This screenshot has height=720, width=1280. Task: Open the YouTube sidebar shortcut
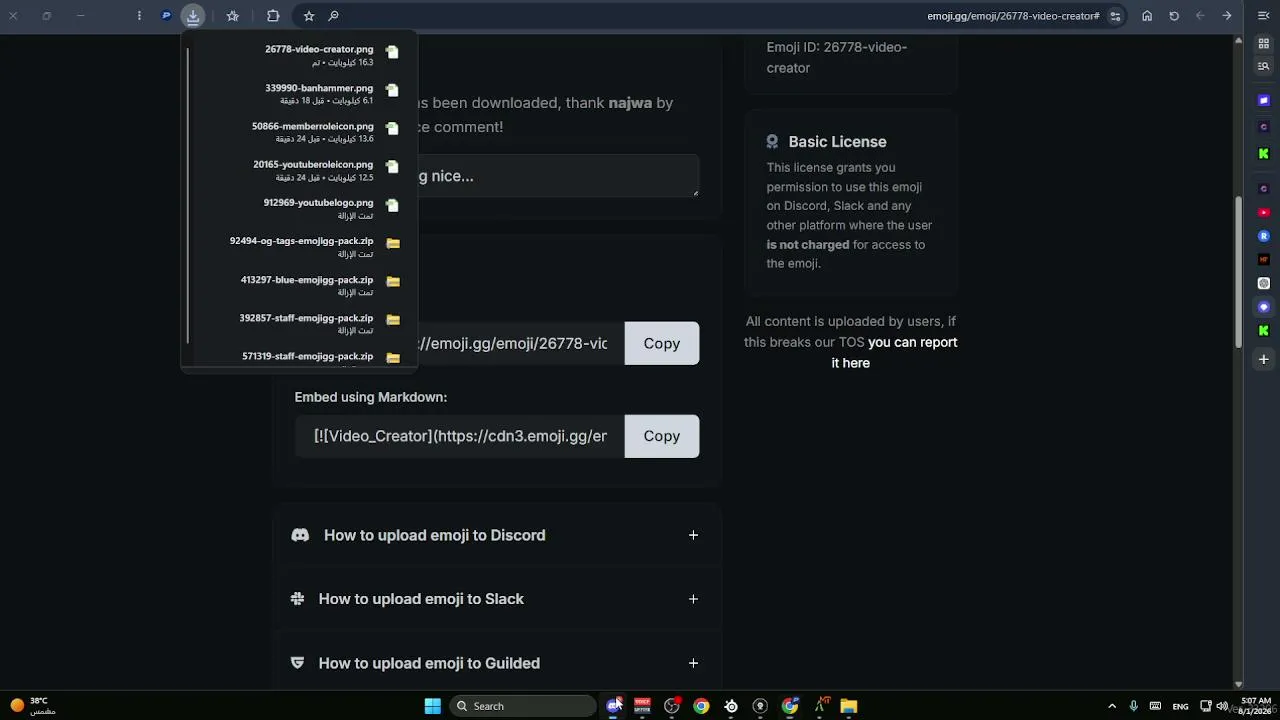[1264, 212]
